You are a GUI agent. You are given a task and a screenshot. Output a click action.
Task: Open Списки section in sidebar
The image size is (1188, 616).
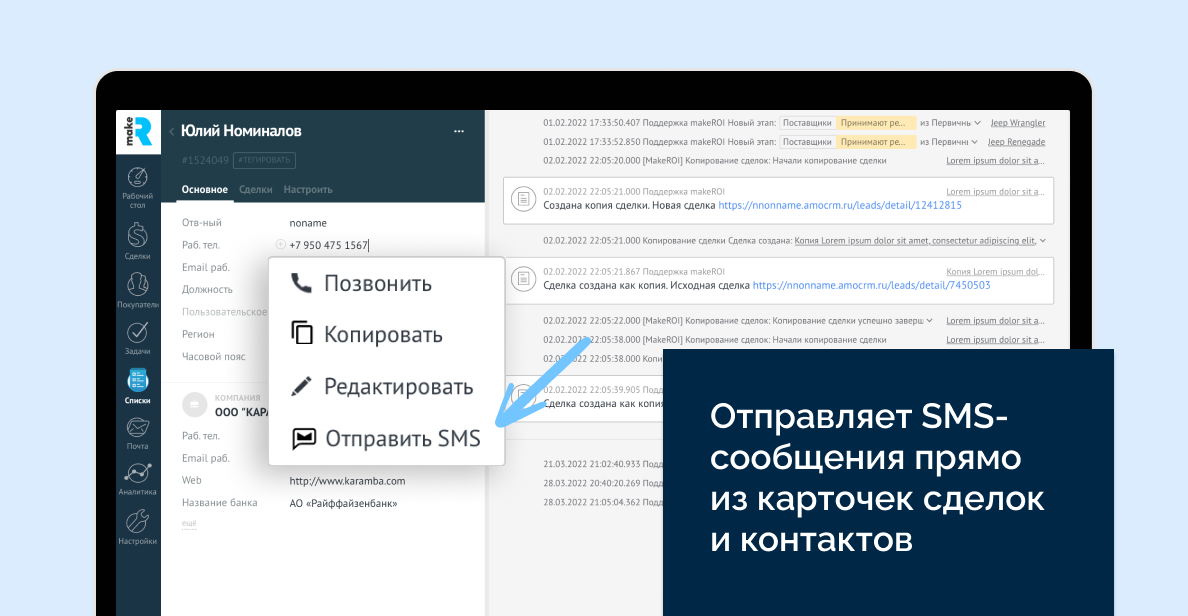(x=137, y=386)
